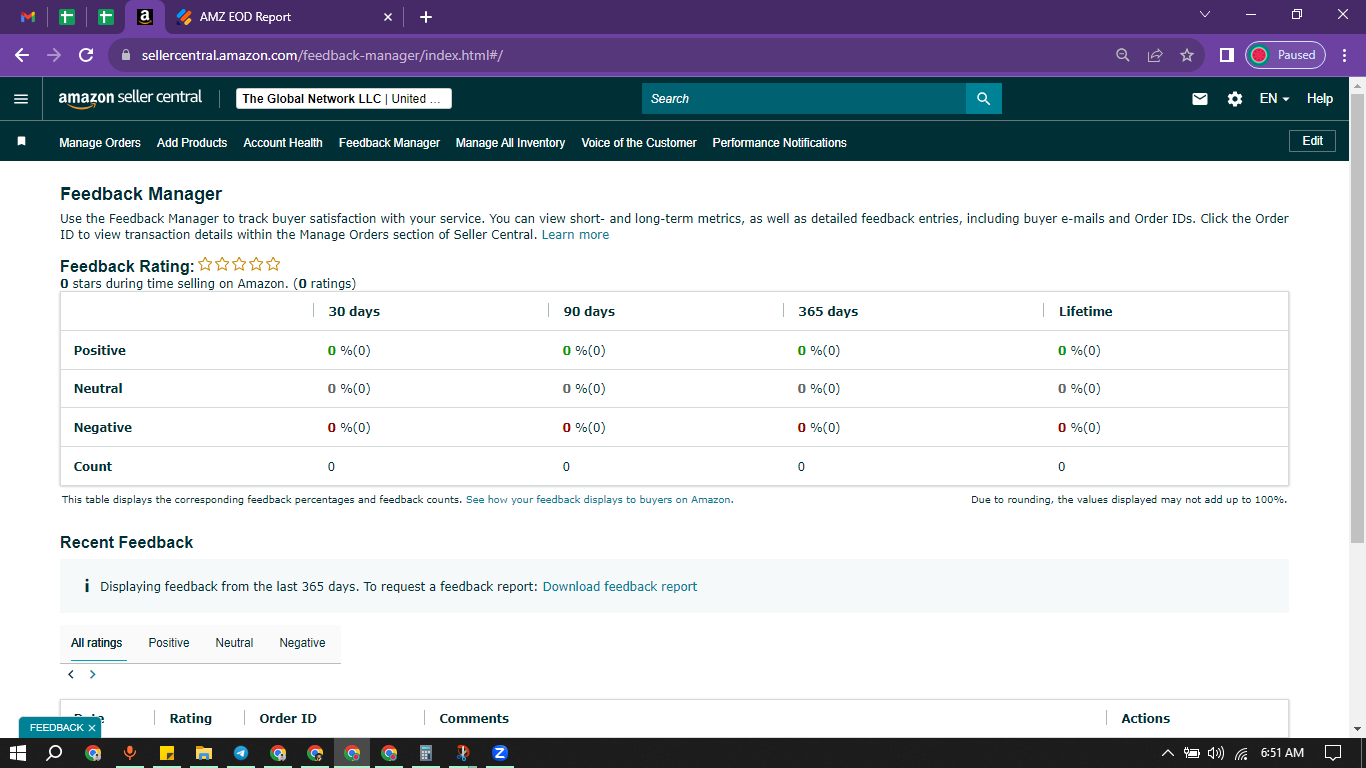1366x768 pixels.
Task: Click the share page icon
Action: 1155,55
